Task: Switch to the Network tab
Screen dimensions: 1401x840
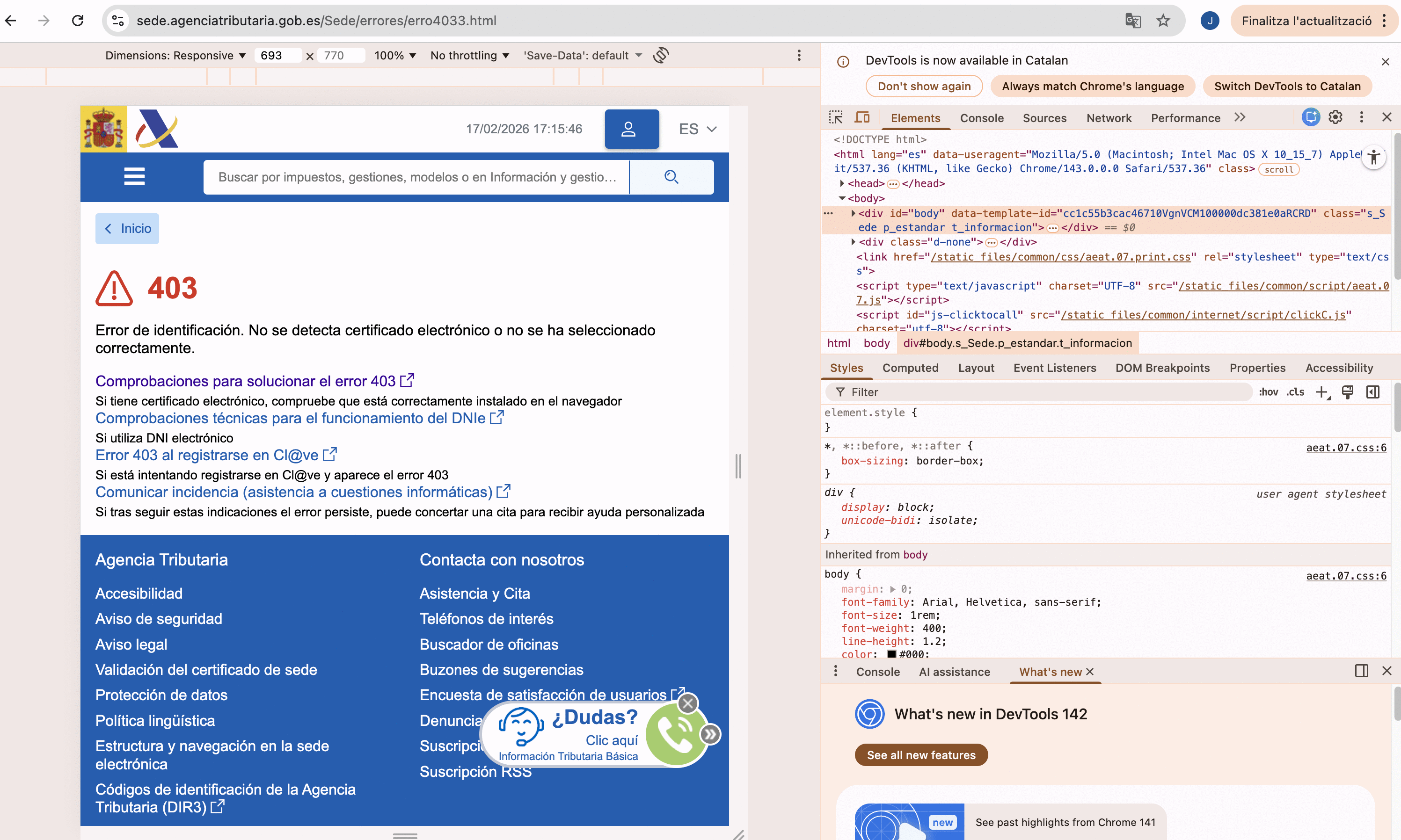Action: (1108, 118)
